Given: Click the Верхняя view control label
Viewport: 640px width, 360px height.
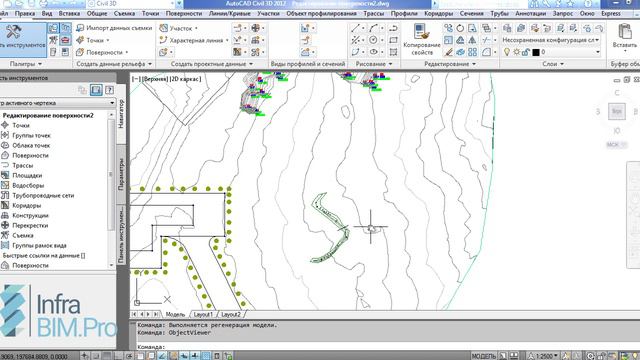Looking at the screenshot, I should pos(155,79).
